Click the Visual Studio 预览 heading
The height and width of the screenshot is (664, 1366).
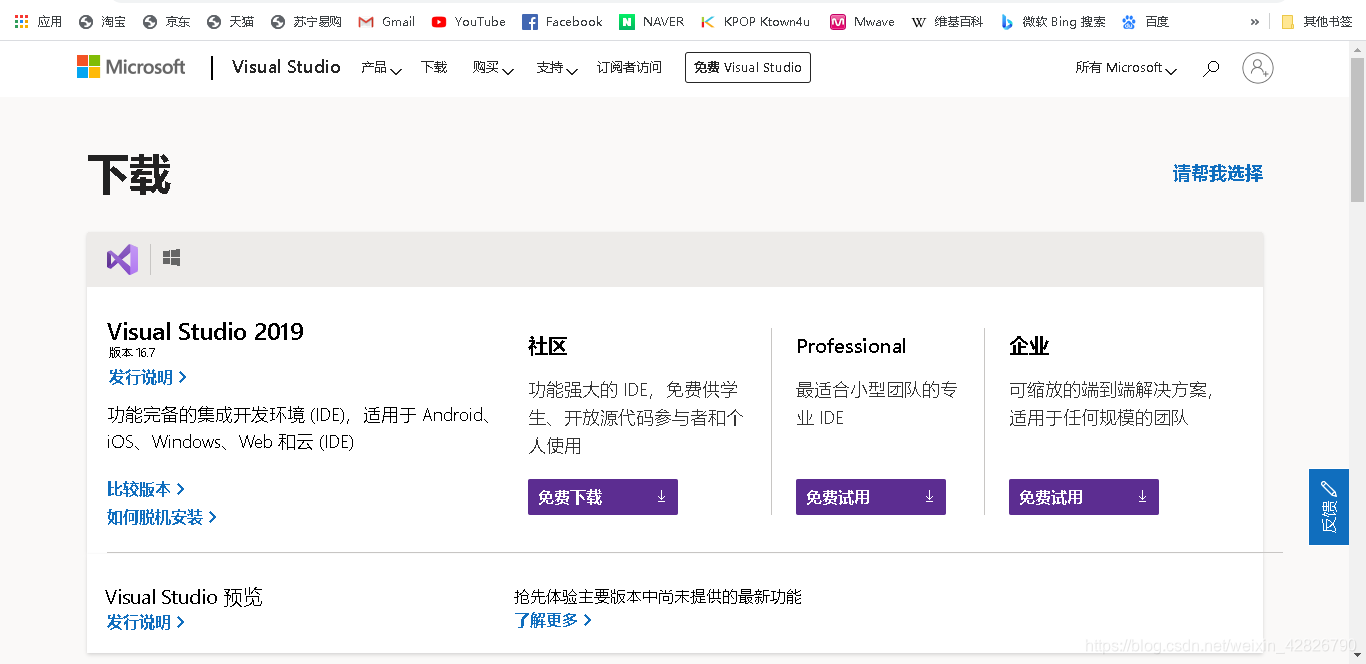coord(184,597)
